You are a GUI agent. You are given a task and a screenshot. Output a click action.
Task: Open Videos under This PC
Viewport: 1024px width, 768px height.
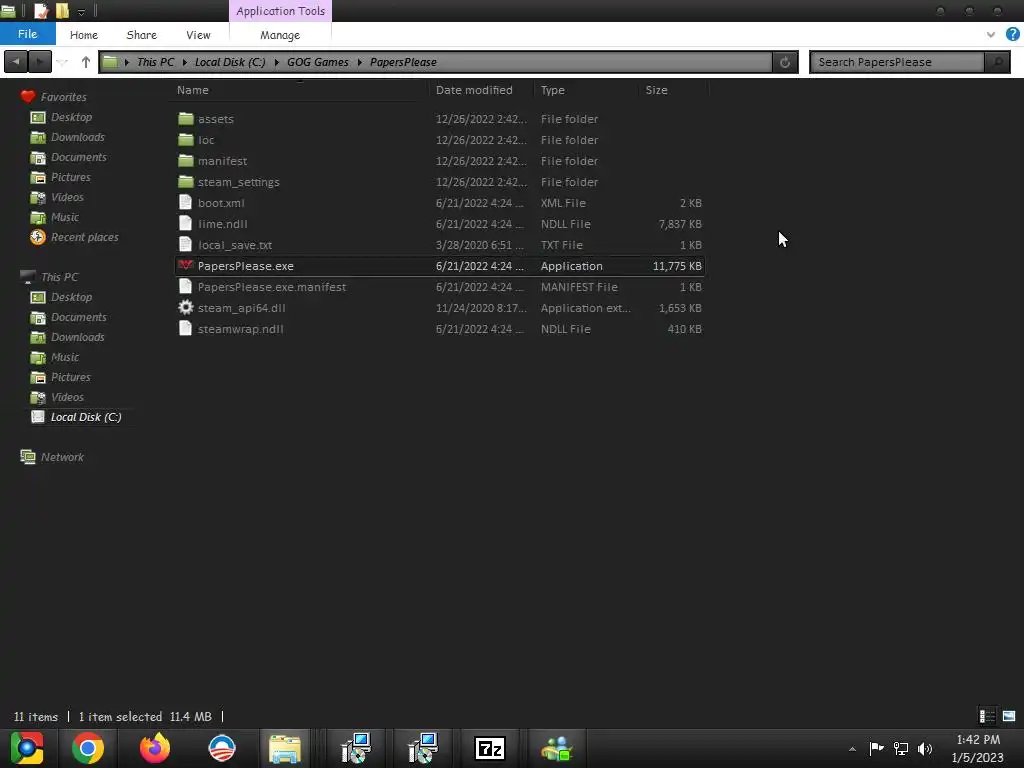[67, 397]
